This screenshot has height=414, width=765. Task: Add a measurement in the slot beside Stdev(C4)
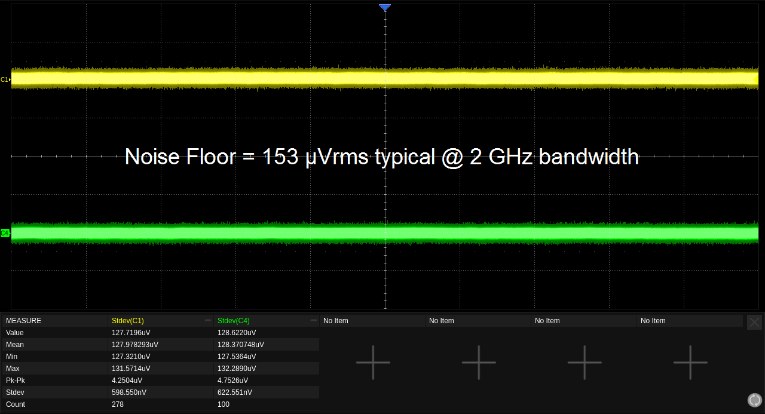pyautogui.click(x=373, y=362)
